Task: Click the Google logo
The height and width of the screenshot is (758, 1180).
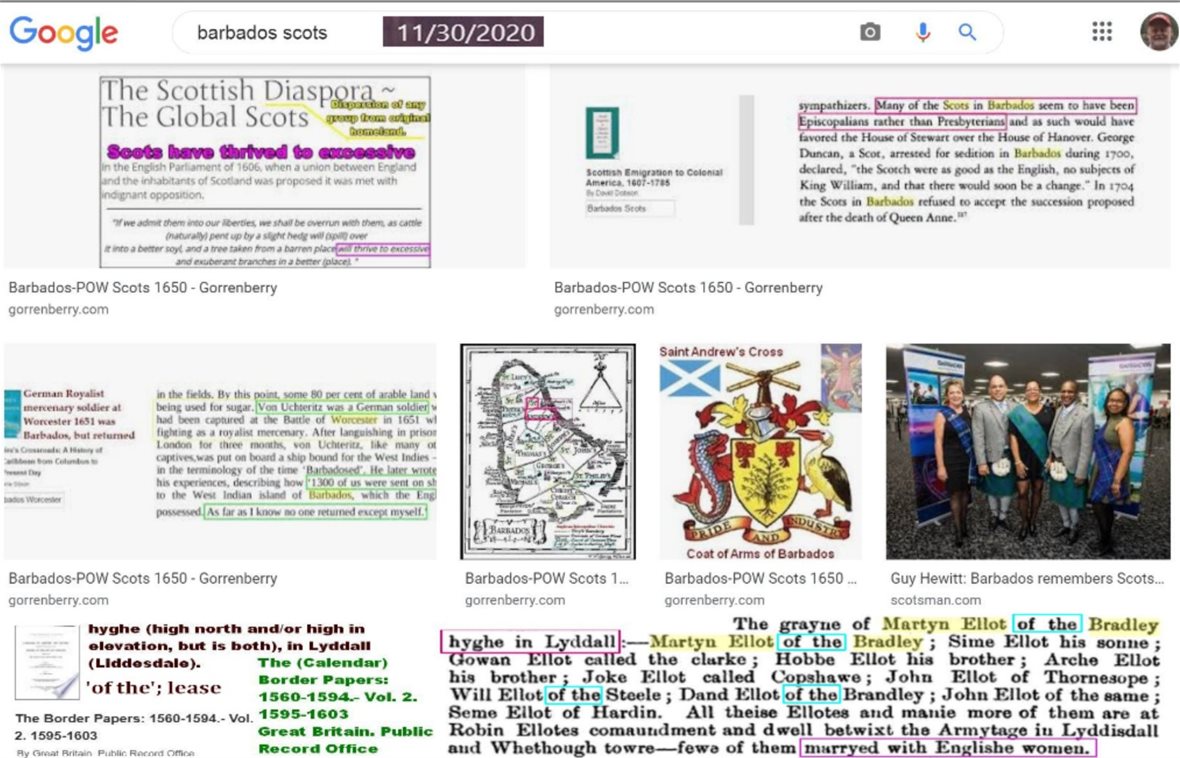Action: coord(63,32)
